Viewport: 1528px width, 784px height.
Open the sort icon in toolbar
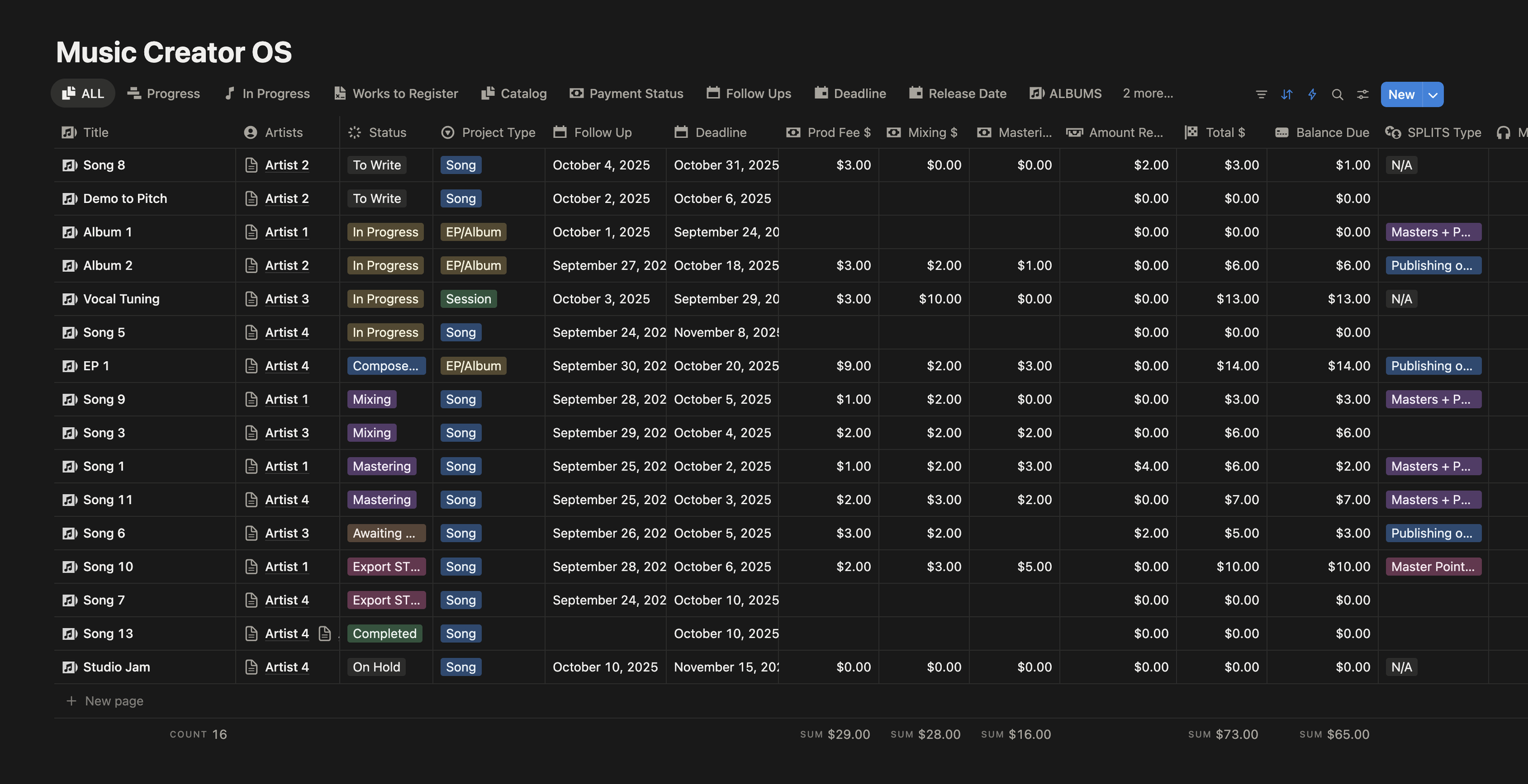[x=1287, y=95]
